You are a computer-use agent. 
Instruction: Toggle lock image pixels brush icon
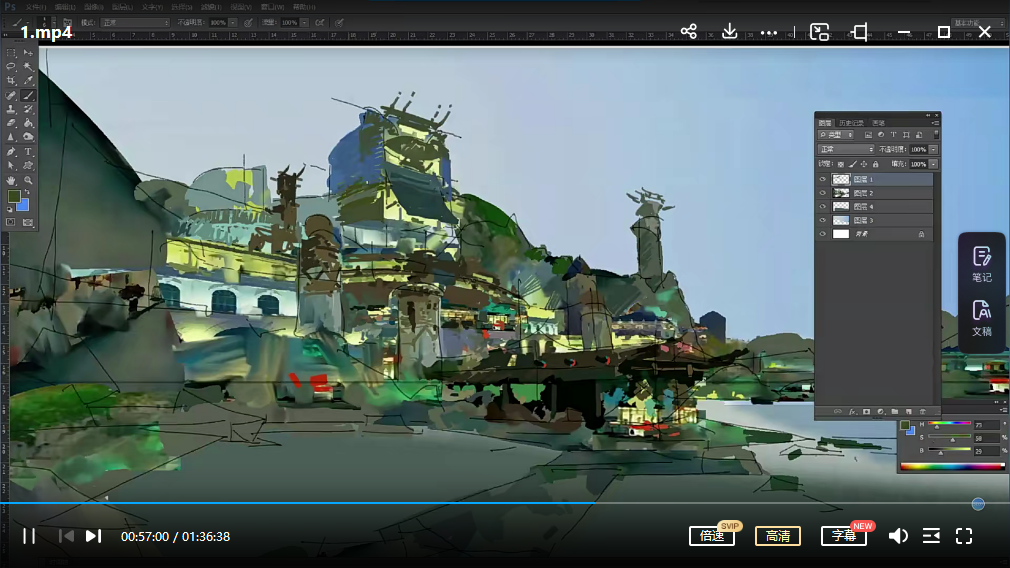click(x=852, y=164)
